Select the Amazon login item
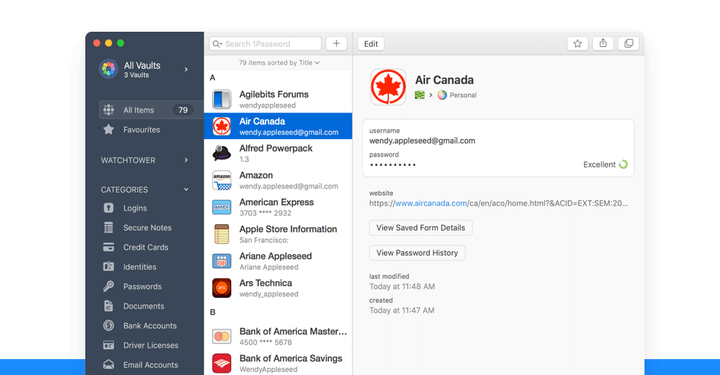The image size is (720, 375). click(x=278, y=180)
